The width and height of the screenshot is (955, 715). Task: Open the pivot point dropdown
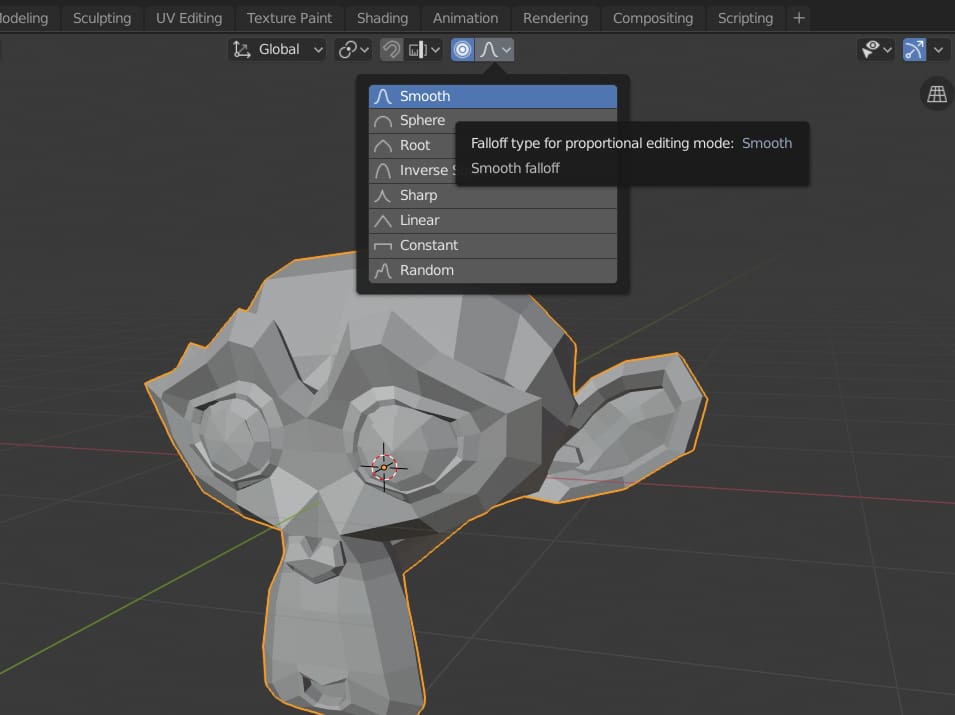click(x=353, y=49)
